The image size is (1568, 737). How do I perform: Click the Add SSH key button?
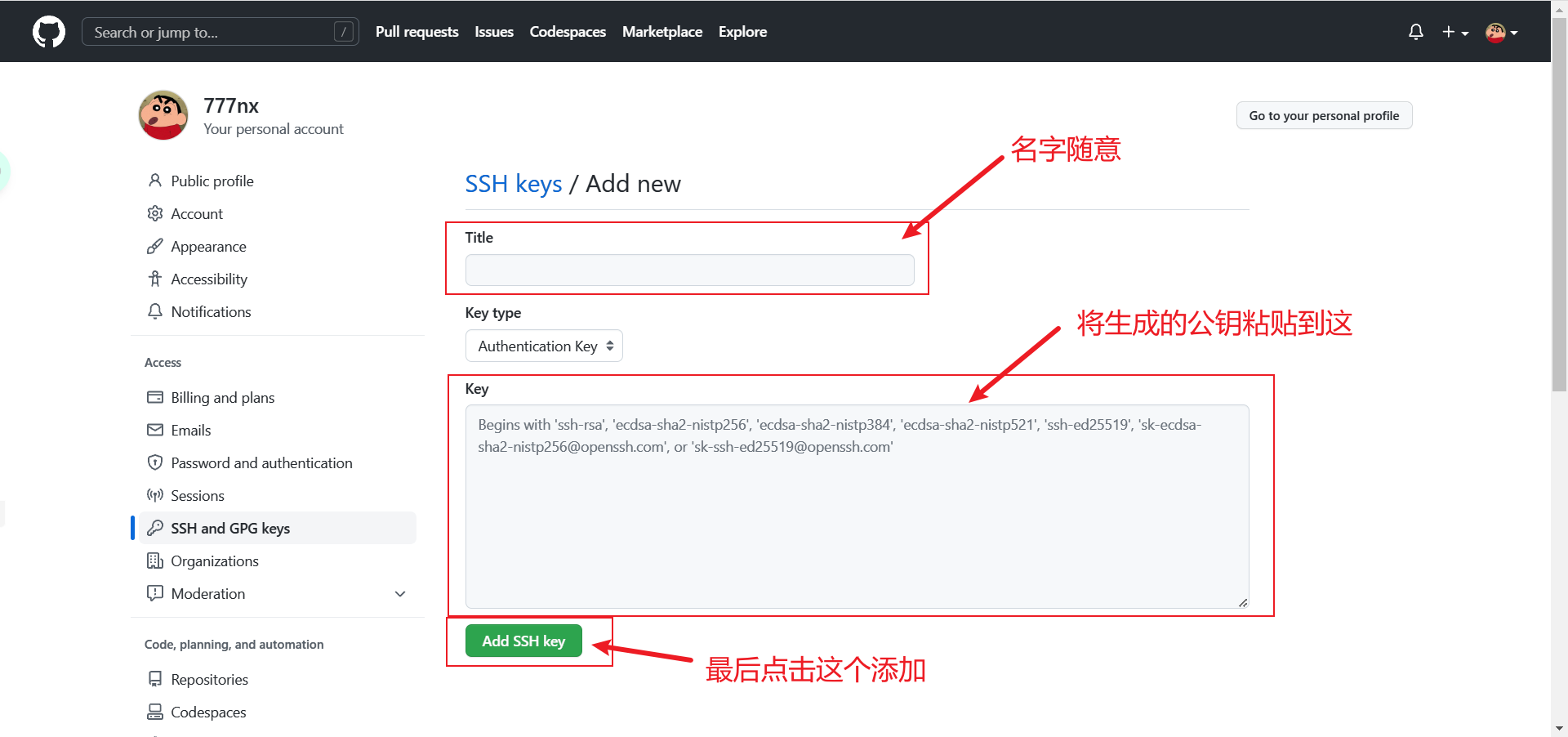(523, 641)
